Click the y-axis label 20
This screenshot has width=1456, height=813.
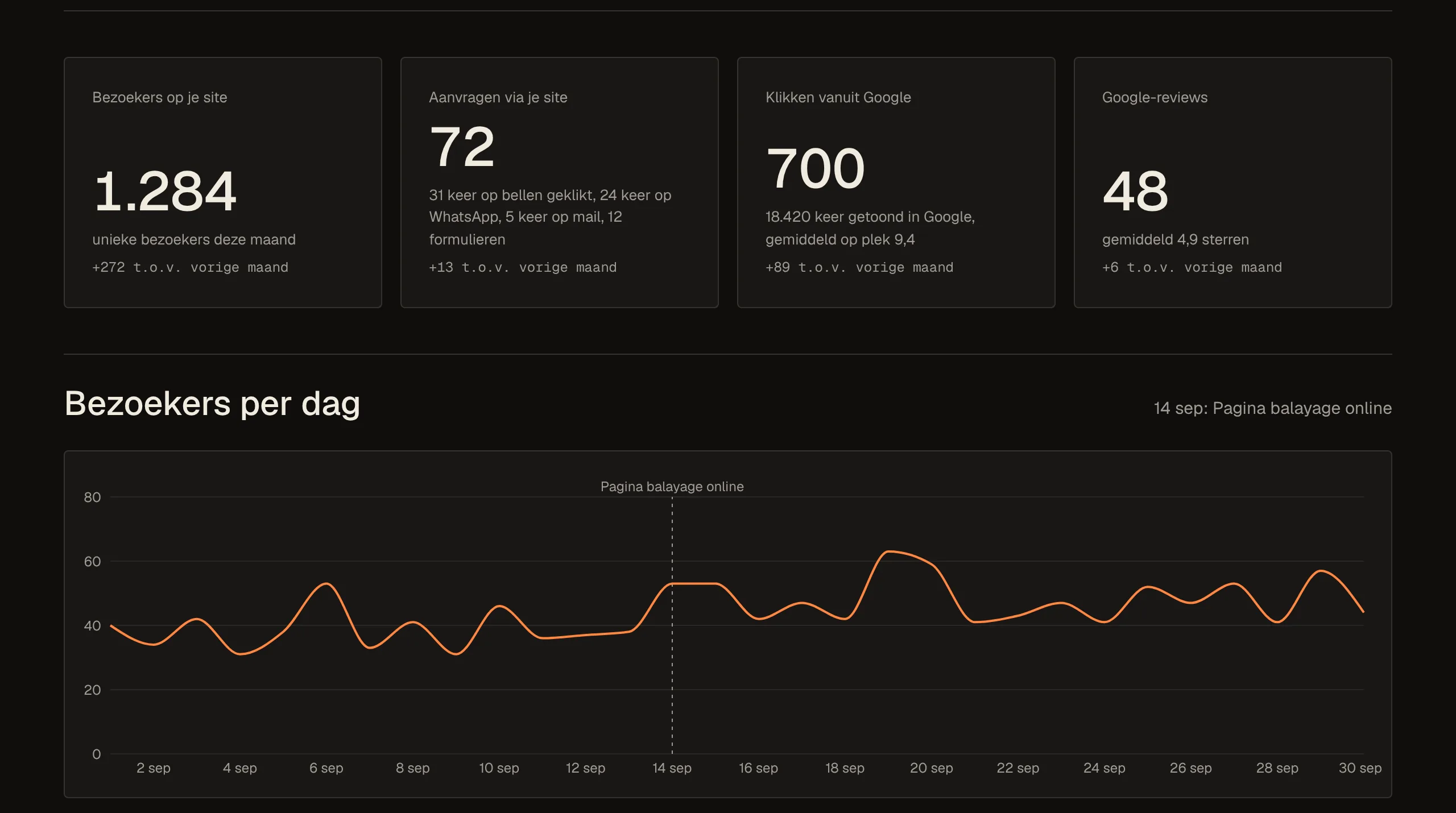(92, 690)
